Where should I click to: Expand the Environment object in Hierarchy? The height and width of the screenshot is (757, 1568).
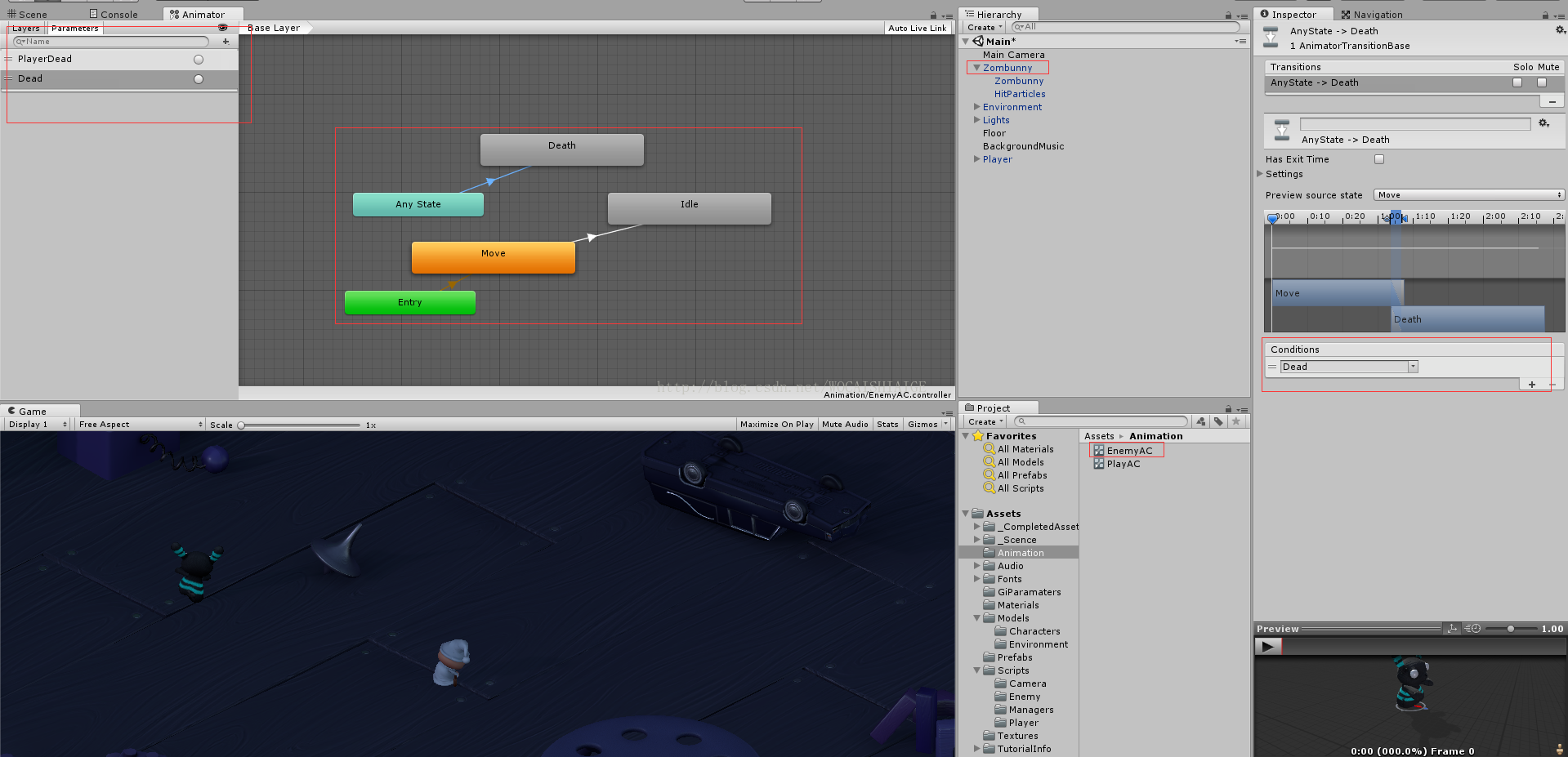point(976,107)
